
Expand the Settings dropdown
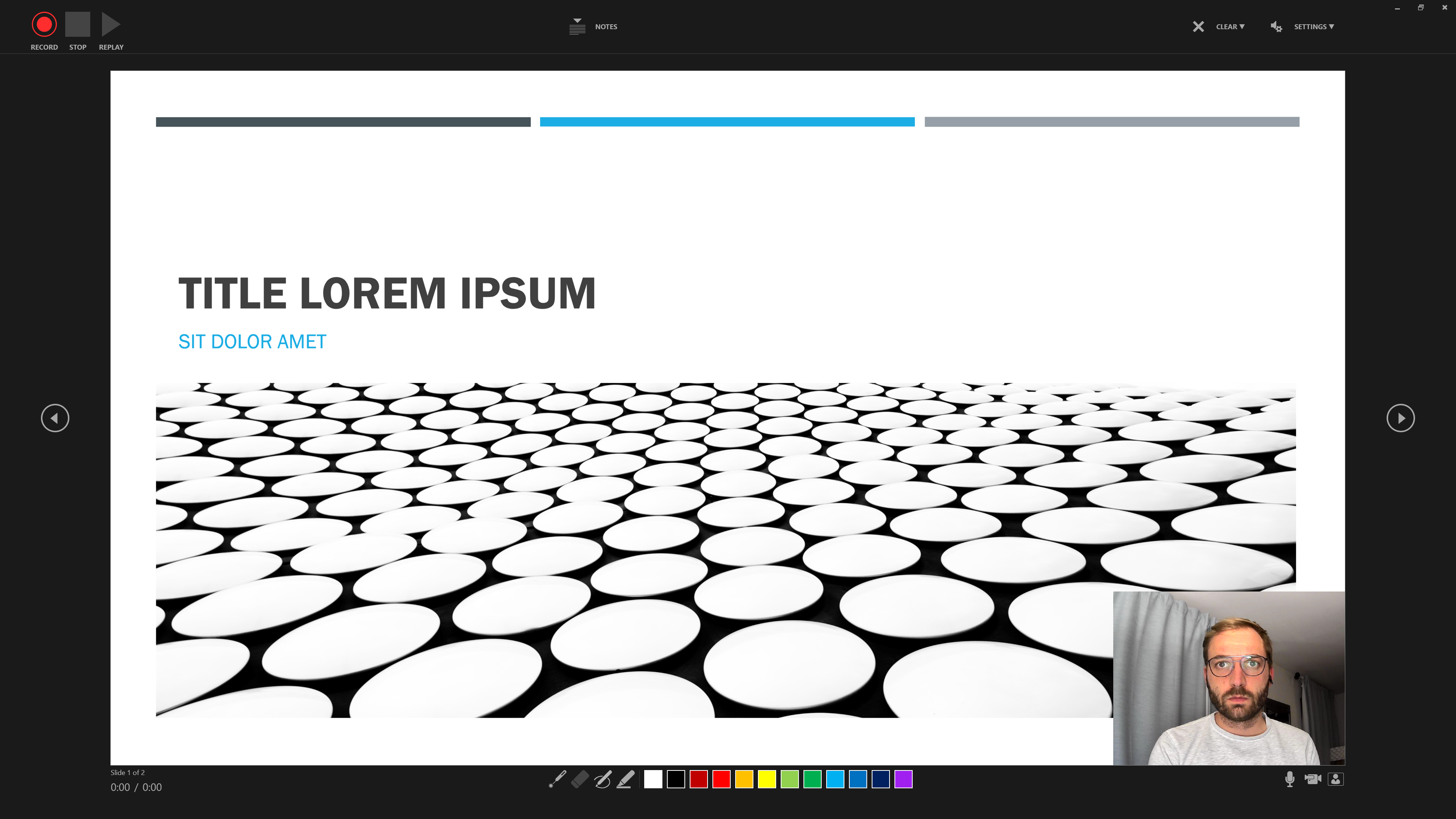tap(1313, 27)
